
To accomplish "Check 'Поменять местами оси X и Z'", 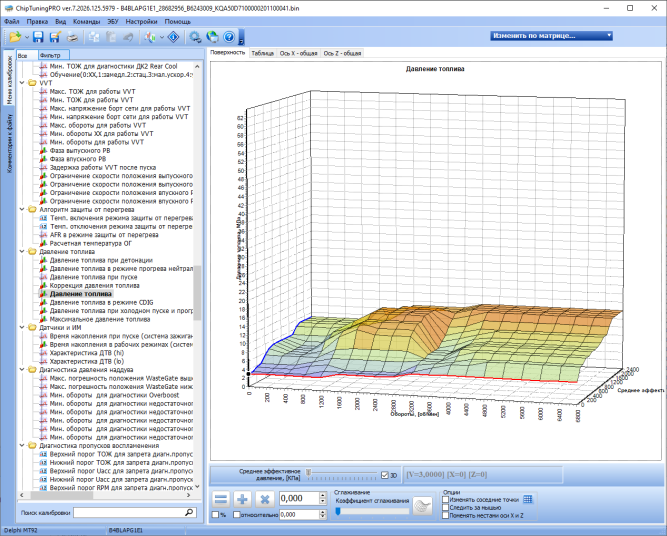I will (x=446, y=516).
